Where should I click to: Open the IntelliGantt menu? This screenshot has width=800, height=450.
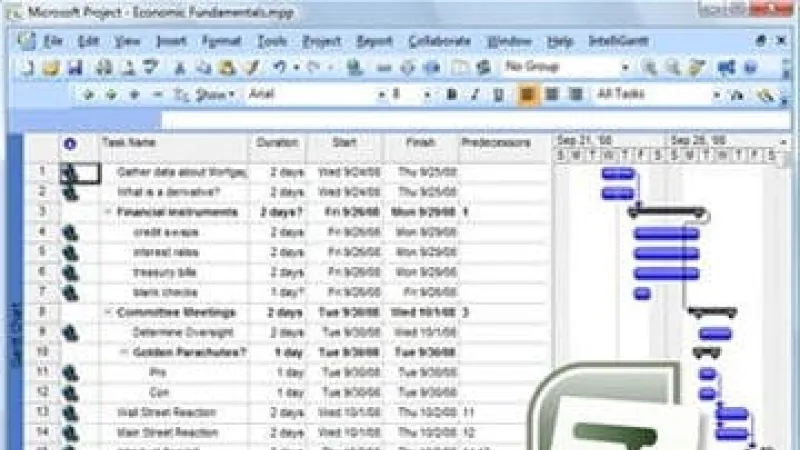click(x=618, y=41)
